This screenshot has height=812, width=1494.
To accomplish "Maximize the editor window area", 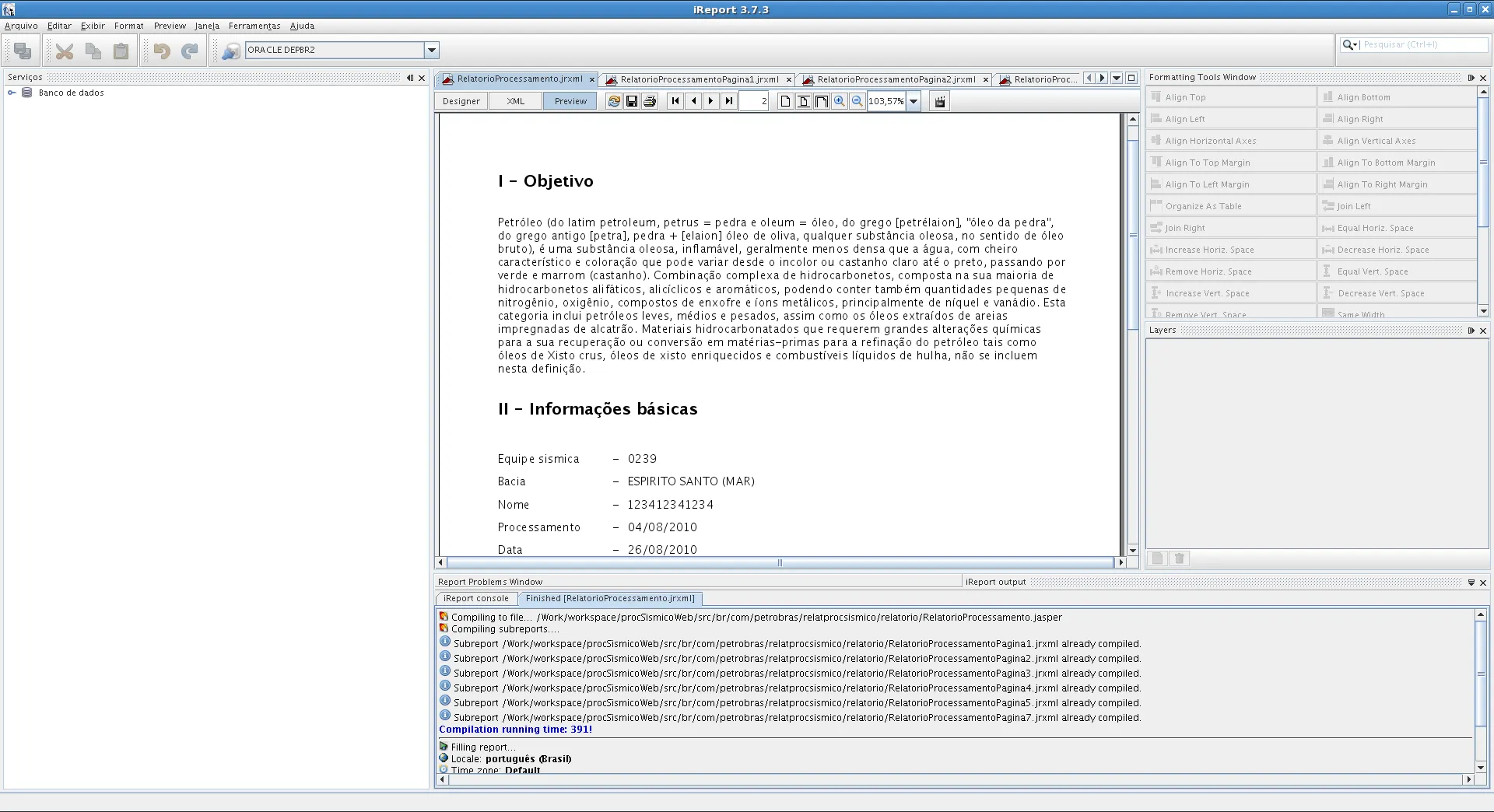I will (1131, 78).
